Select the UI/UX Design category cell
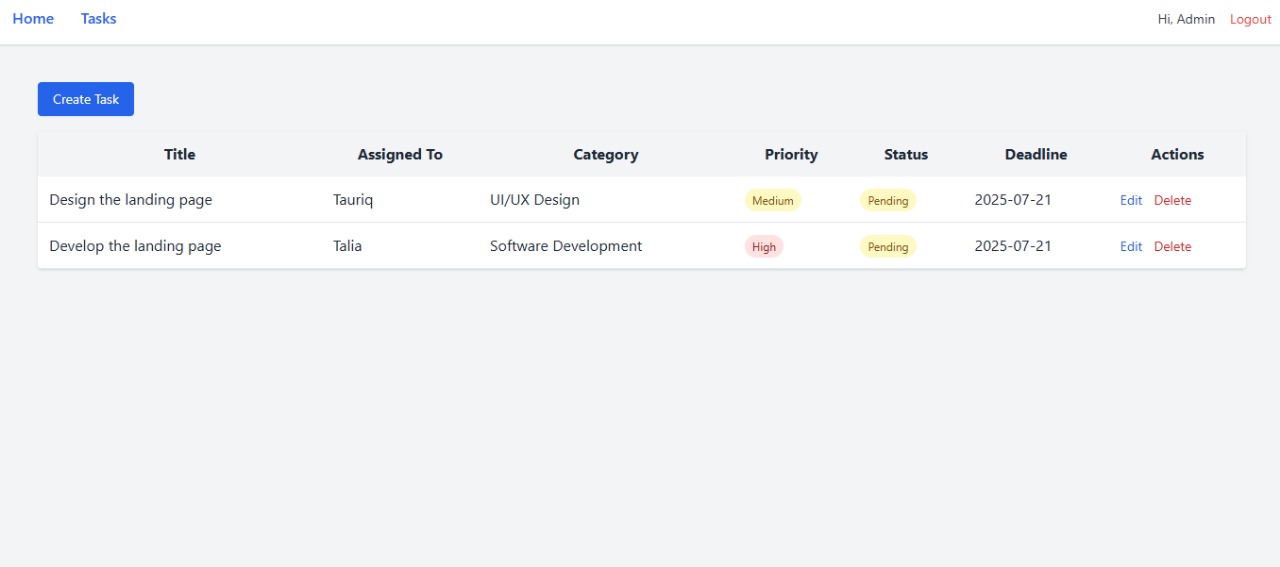Viewport: 1280px width, 567px height. (x=534, y=200)
